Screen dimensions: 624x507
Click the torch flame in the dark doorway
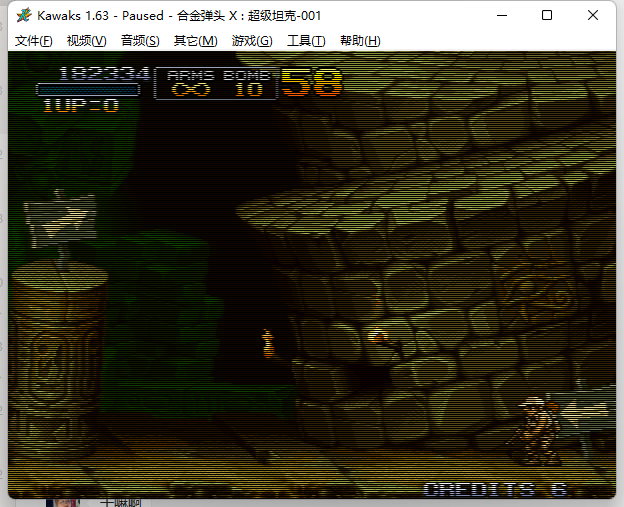(268, 343)
